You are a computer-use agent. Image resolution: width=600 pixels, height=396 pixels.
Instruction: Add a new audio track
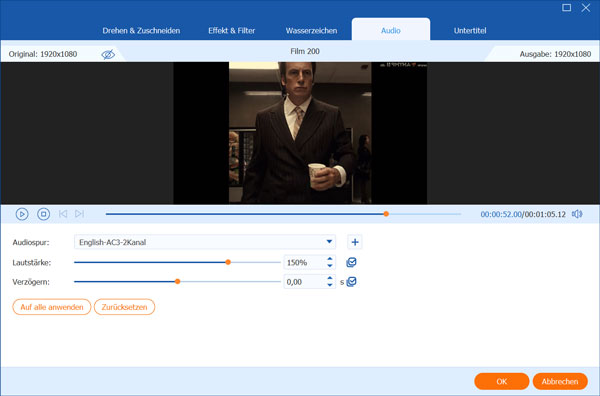pyautogui.click(x=355, y=242)
